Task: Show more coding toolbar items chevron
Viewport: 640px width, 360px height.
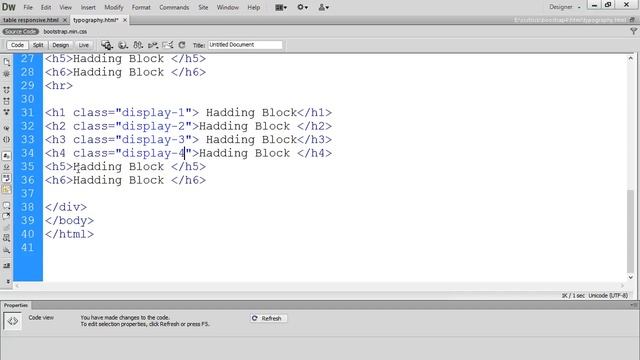Action: coord(8,282)
